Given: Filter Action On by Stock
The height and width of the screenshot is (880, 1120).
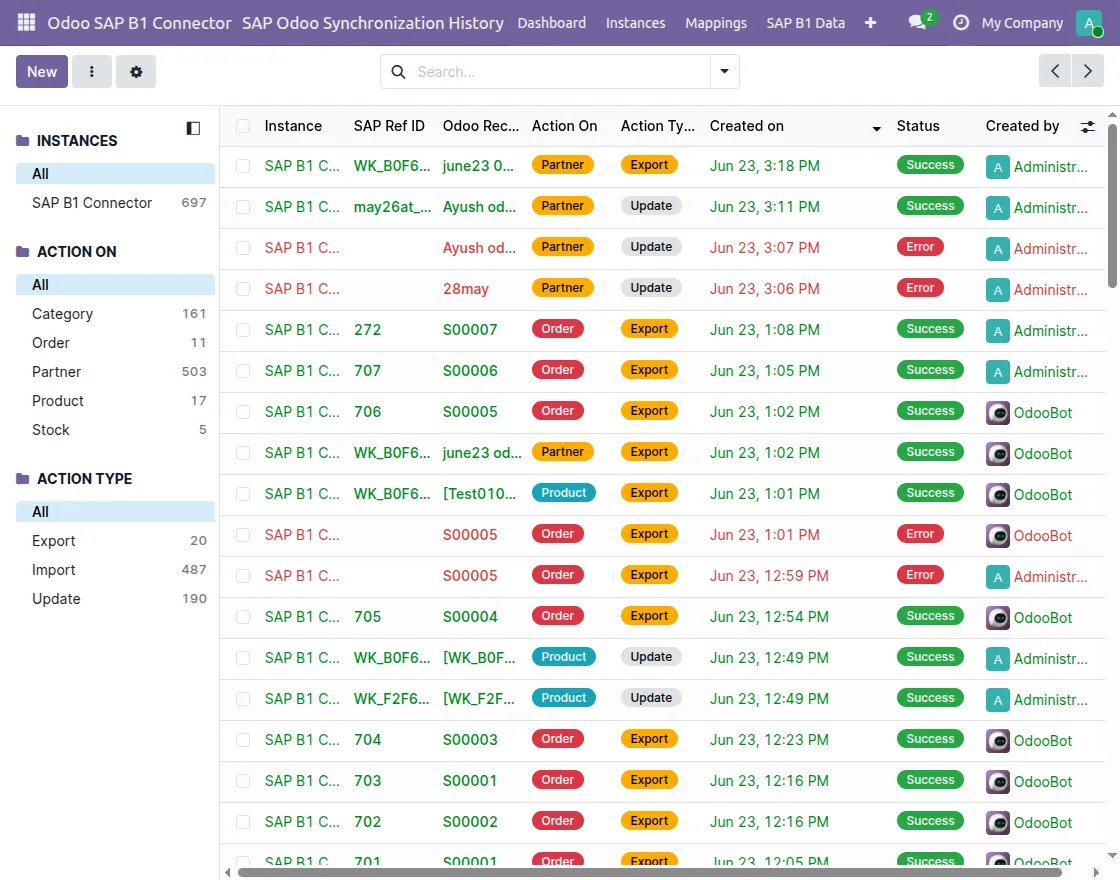Looking at the screenshot, I should click(115, 429).
